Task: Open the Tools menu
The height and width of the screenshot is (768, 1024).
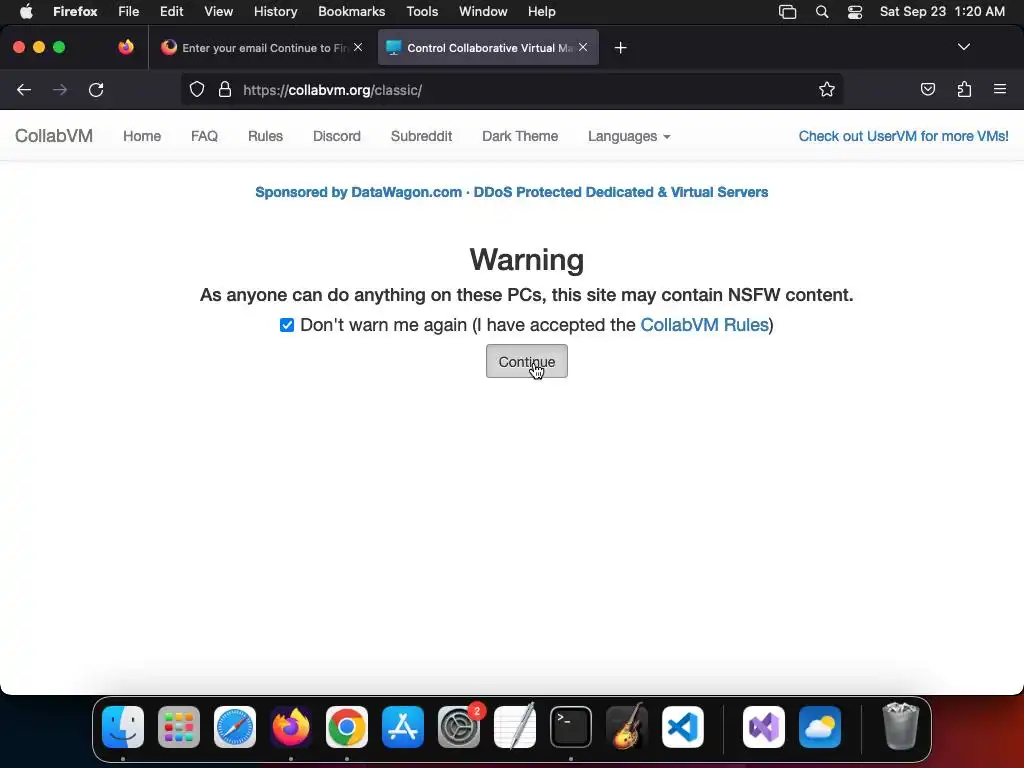Action: tap(422, 11)
